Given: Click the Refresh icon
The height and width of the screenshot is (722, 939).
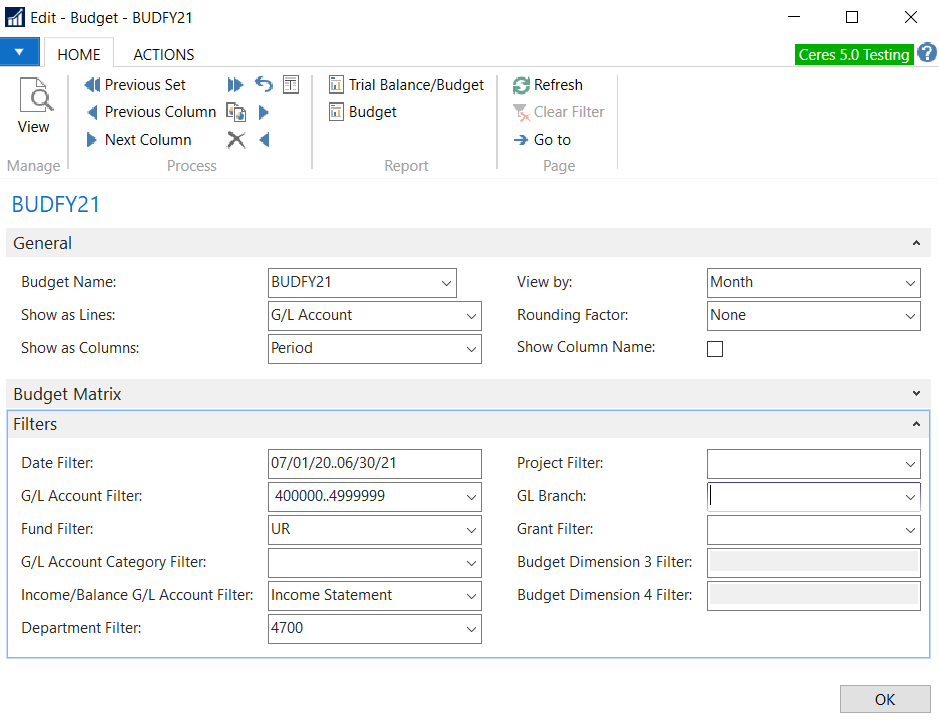Looking at the screenshot, I should pos(521,85).
